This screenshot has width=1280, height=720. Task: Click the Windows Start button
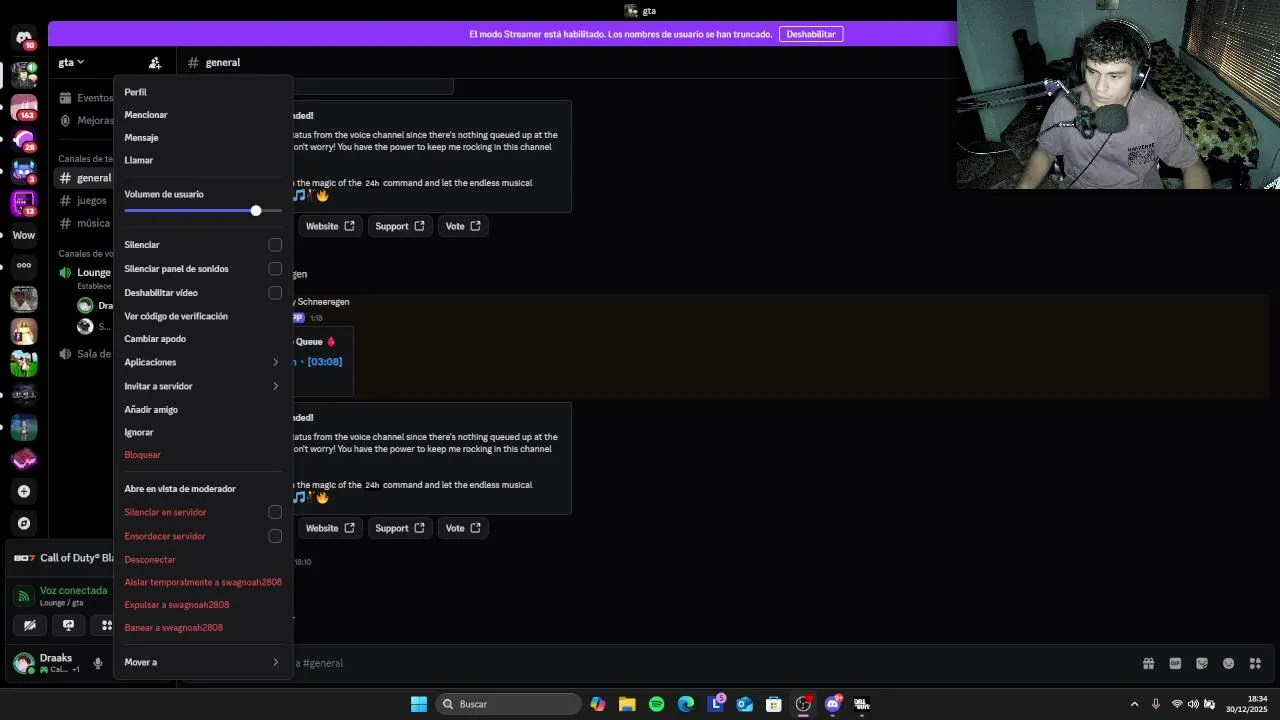click(419, 704)
